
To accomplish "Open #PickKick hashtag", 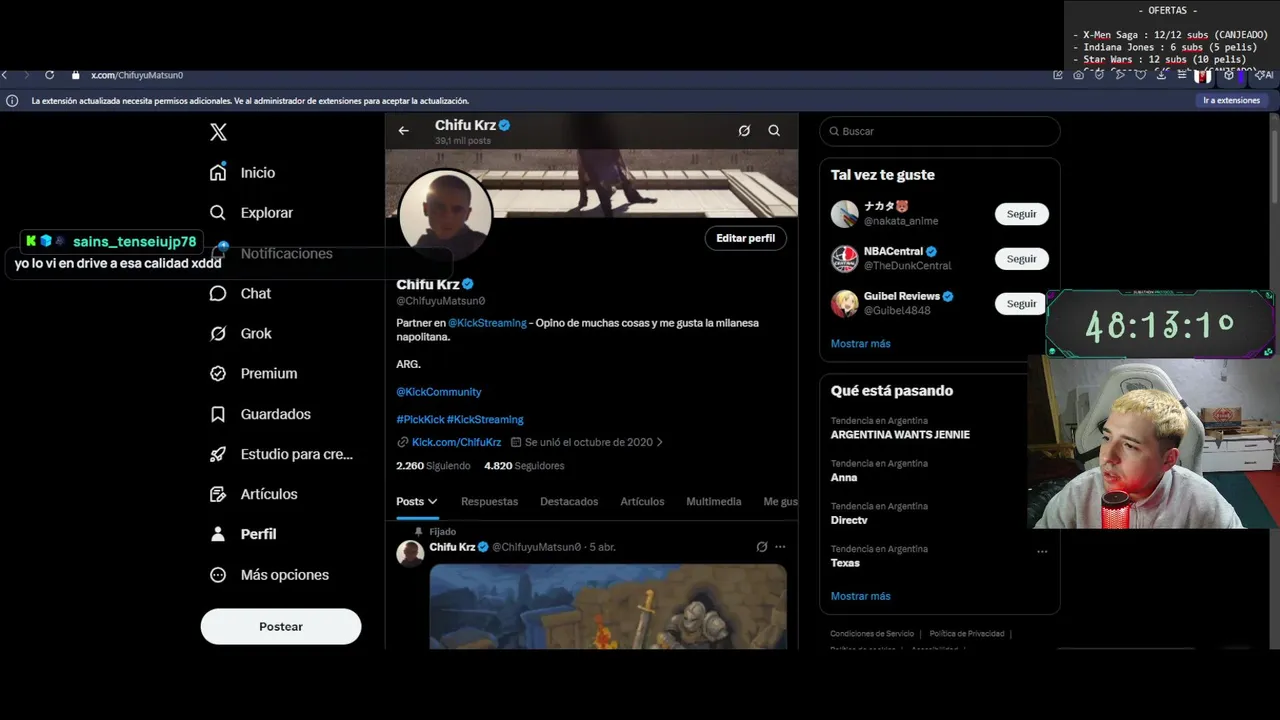I will [420, 419].
